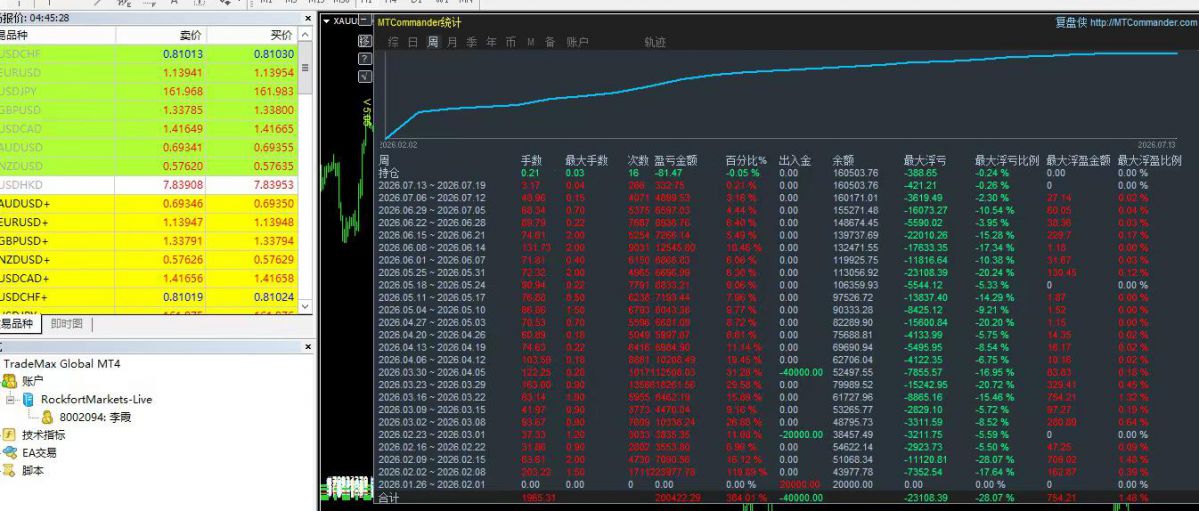The height and width of the screenshot is (511, 1199).
Task: Click the 2026.01.26 ~ 2026.02.01 week row
Action: click(780, 485)
